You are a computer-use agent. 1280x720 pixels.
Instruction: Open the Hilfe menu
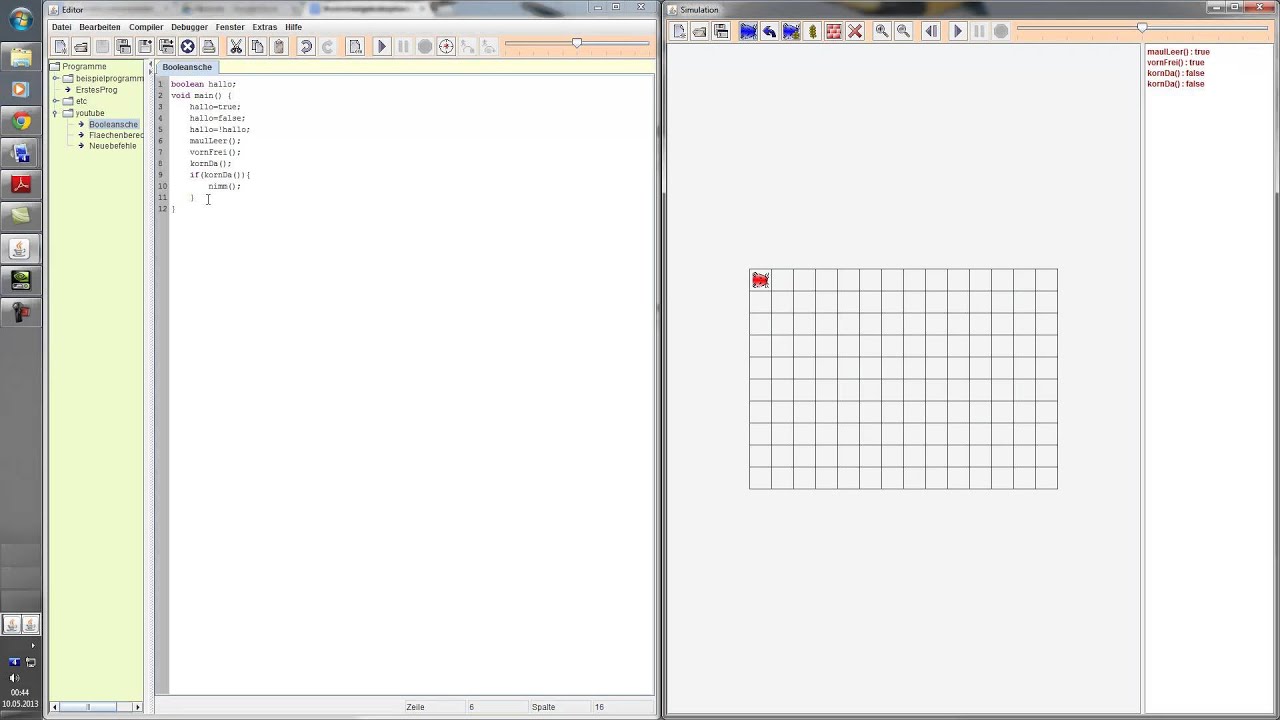(x=293, y=27)
